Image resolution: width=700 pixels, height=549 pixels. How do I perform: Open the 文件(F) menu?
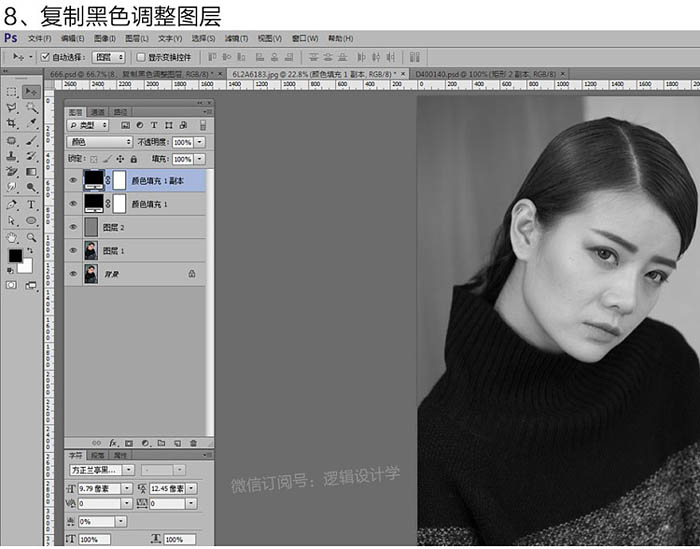(39, 38)
